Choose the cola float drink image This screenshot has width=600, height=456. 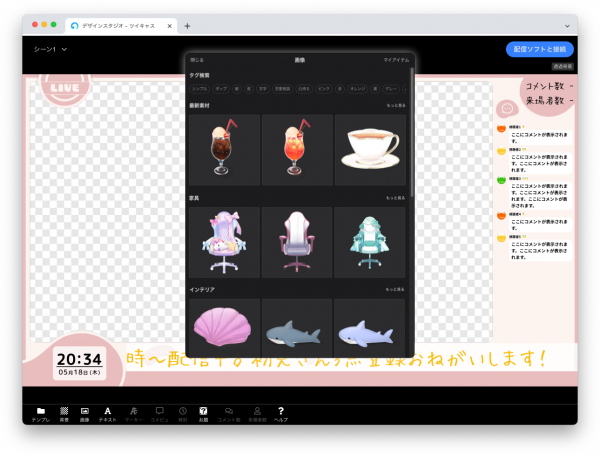pyautogui.click(x=224, y=150)
